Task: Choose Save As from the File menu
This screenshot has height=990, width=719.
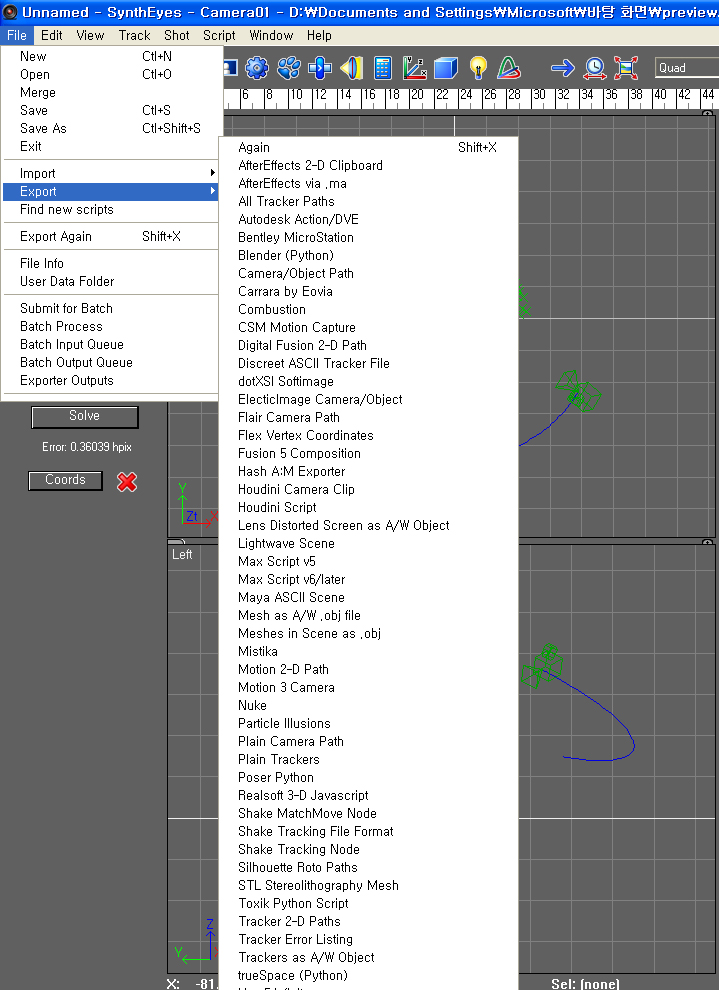Action: (x=110, y=128)
